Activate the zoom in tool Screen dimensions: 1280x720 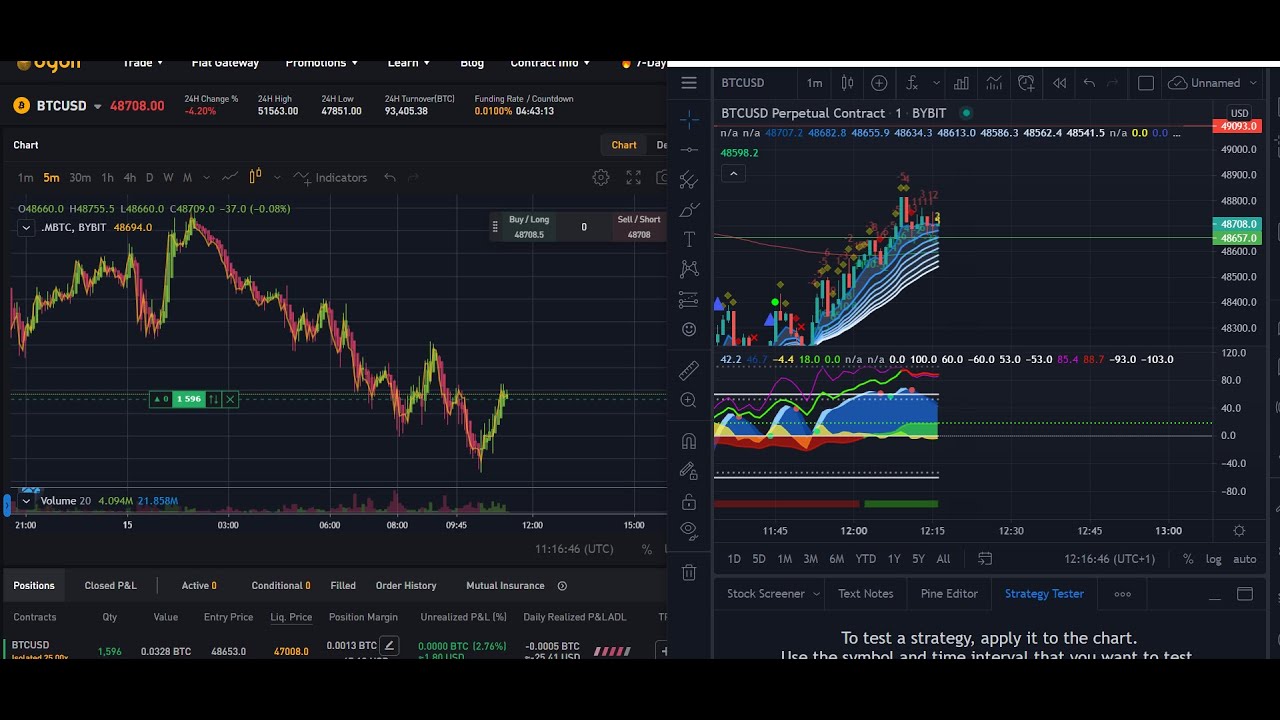(x=689, y=400)
